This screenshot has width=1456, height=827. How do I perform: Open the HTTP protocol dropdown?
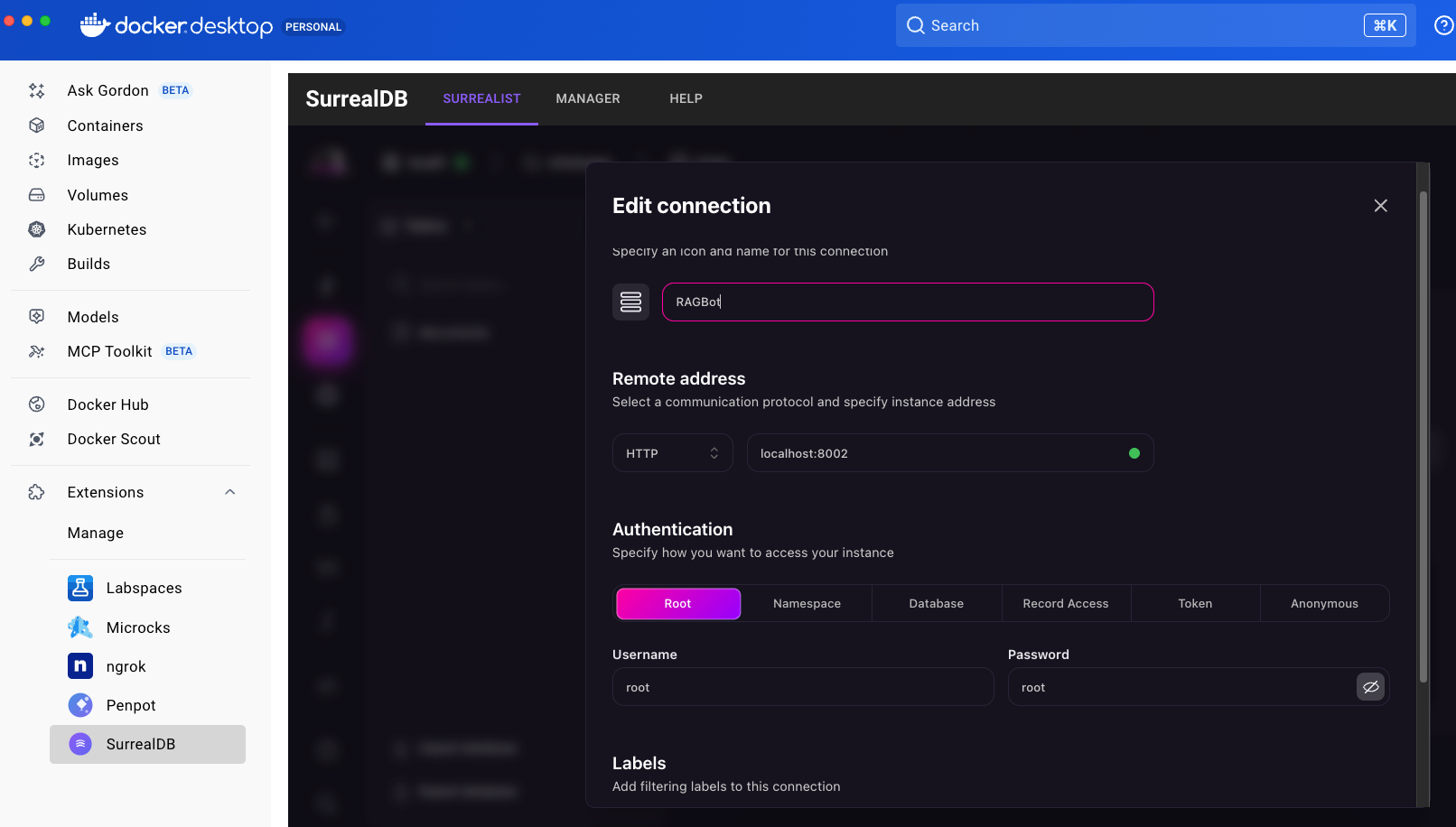click(x=672, y=452)
